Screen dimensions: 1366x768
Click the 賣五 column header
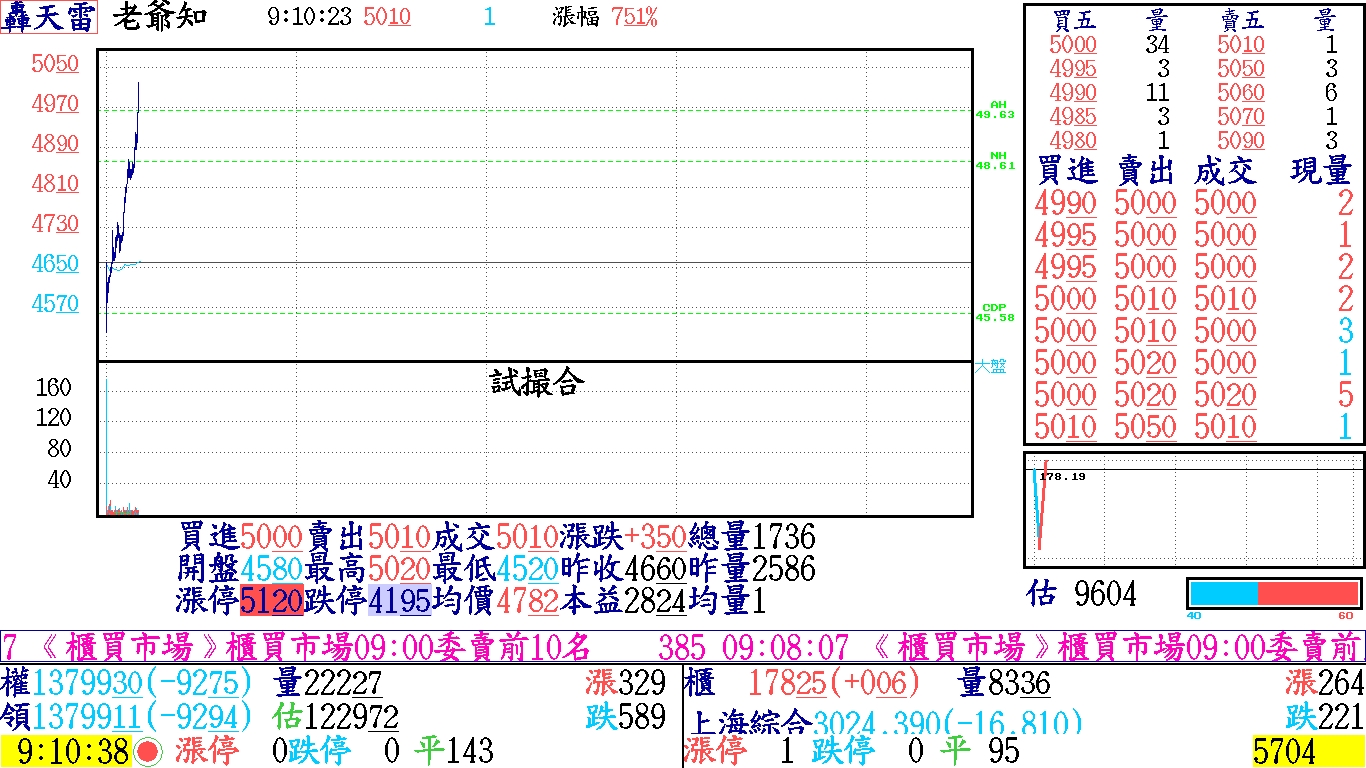click(1241, 20)
